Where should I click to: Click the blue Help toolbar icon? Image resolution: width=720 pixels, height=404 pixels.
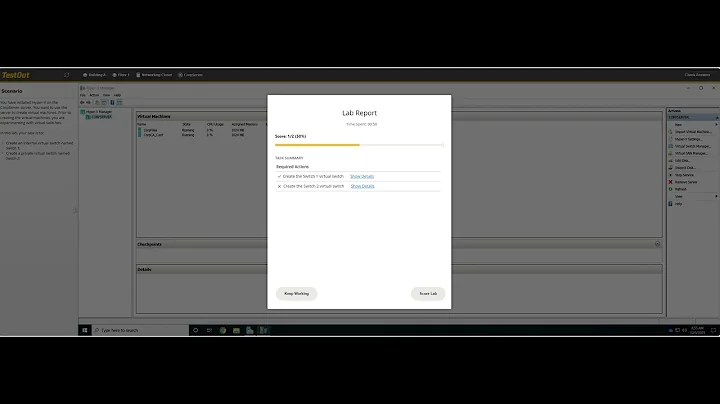click(112, 102)
